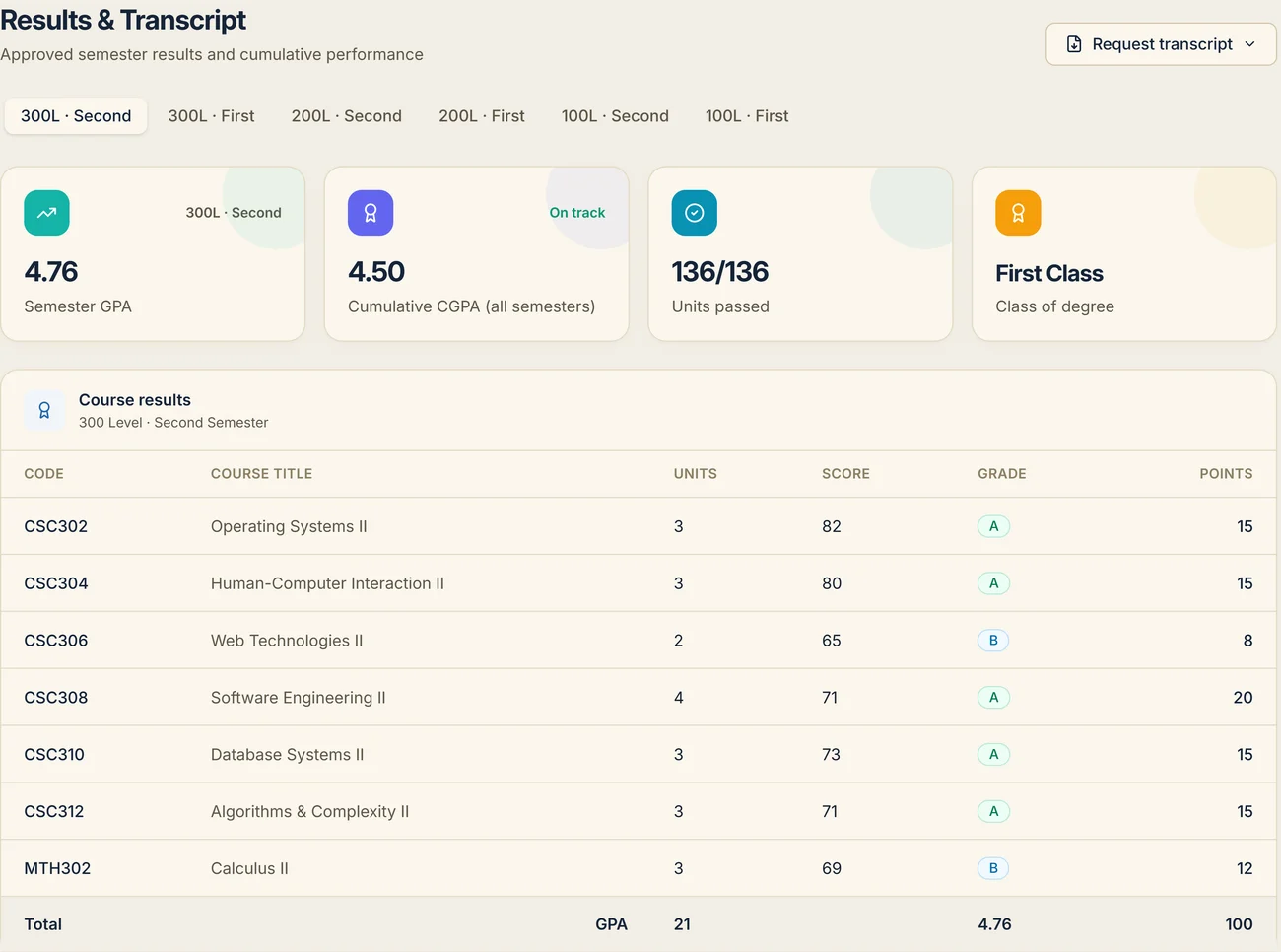Click the GRADE column header
The image size is (1281, 952).
pyautogui.click(x=1002, y=474)
